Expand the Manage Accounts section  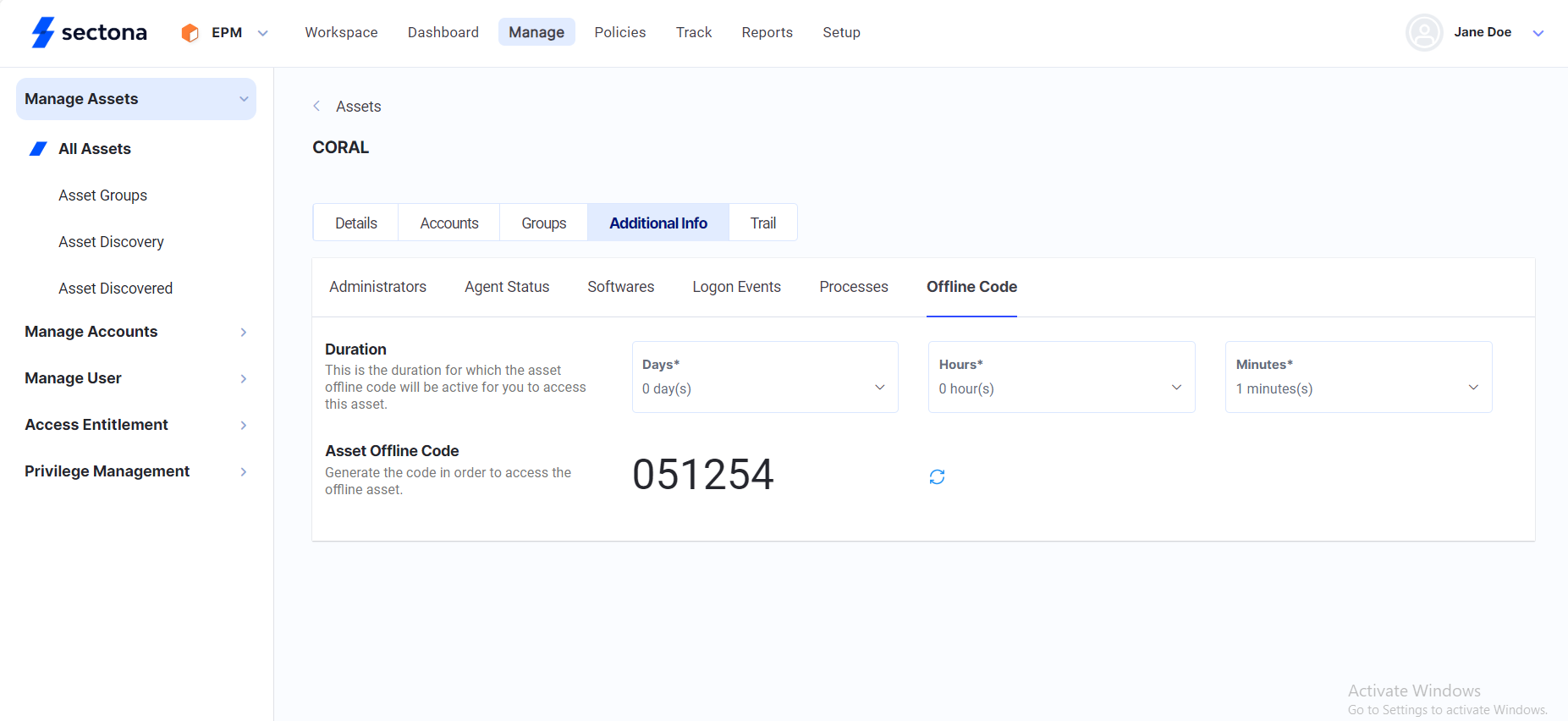click(x=244, y=333)
